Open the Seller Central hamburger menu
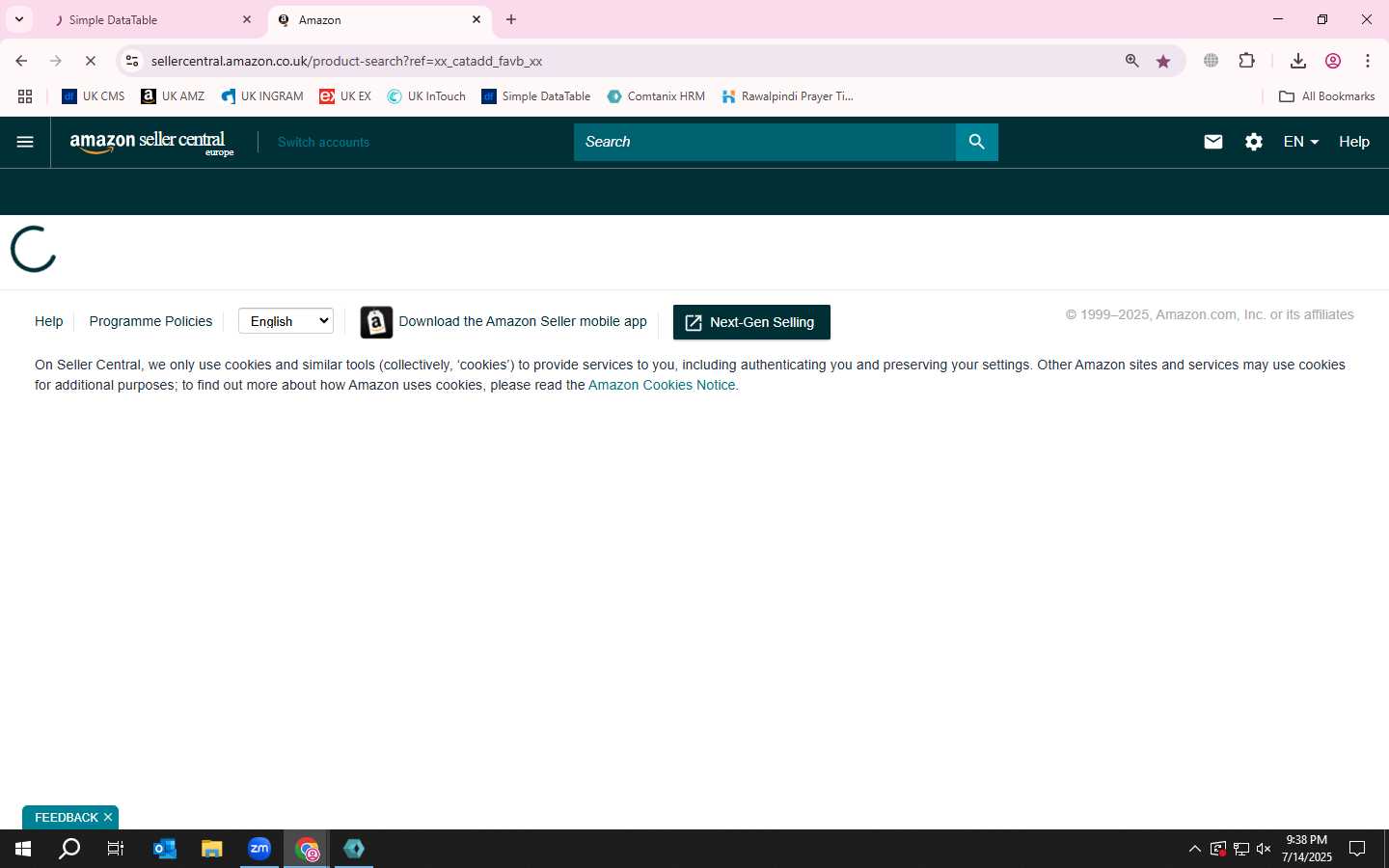This screenshot has height=868, width=1389. [x=25, y=142]
